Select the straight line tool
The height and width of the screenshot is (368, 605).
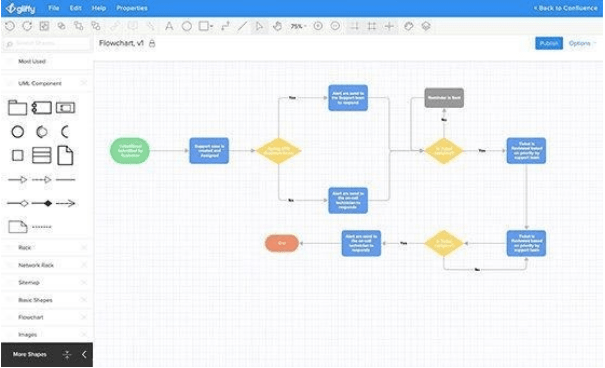242,26
